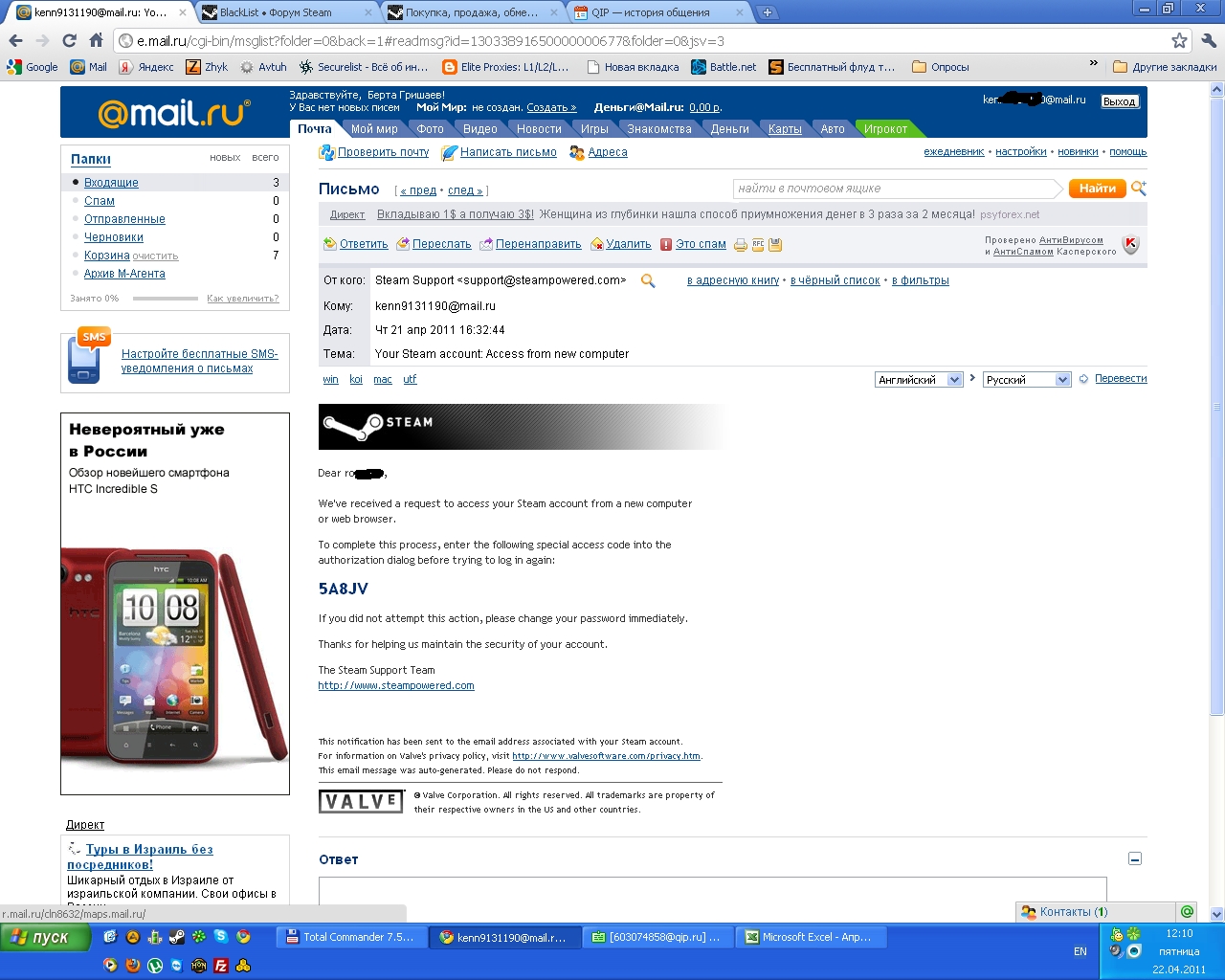Open the source language dropdown Английский
1225x980 pixels.
(919, 380)
